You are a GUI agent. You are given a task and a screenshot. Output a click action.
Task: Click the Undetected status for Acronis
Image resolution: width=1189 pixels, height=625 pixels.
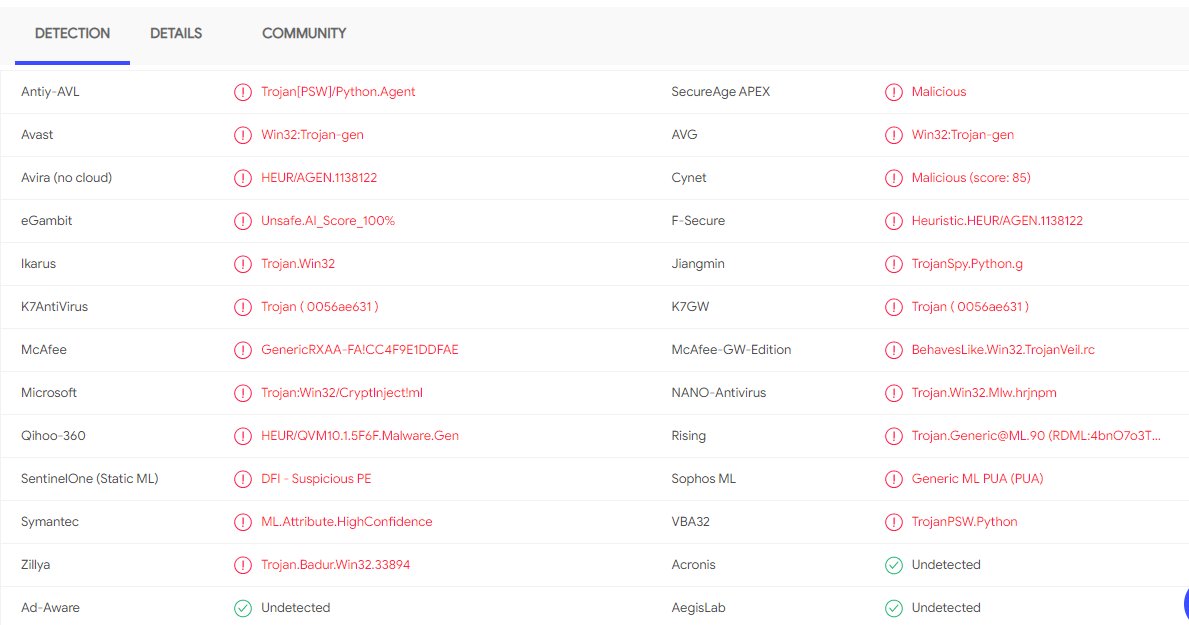946,564
